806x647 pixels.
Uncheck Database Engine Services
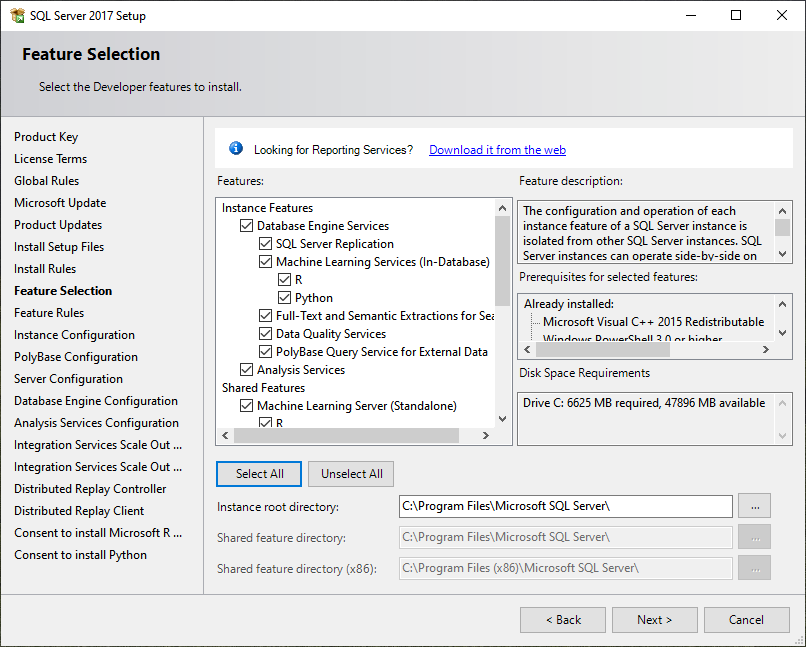(247, 226)
